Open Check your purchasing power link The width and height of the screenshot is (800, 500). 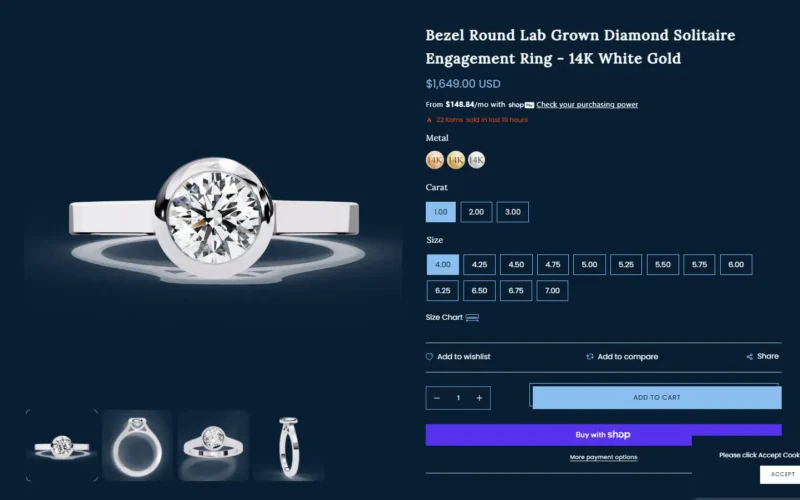point(587,105)
